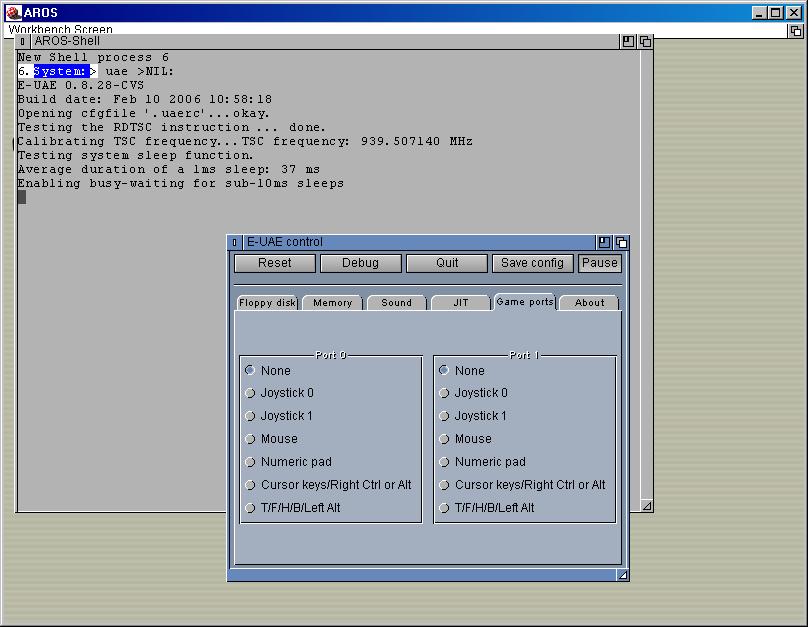Select Joystick 1 for Port 0
The image size is (808, 627).
pyautogui.click(x=250, y=416)
